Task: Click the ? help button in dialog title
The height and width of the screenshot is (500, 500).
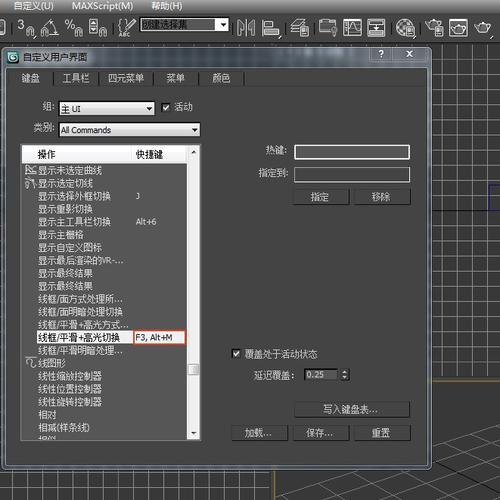Action: click(x=381, y=54)
